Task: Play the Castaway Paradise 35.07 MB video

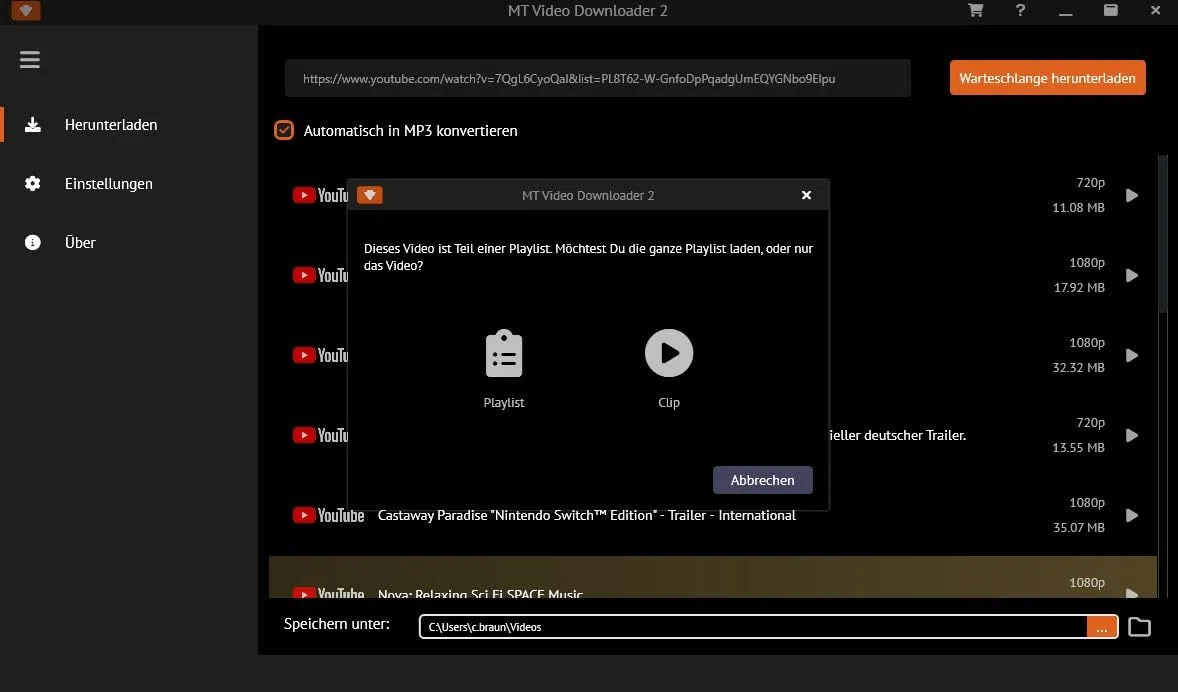Action: point(1131,515)
